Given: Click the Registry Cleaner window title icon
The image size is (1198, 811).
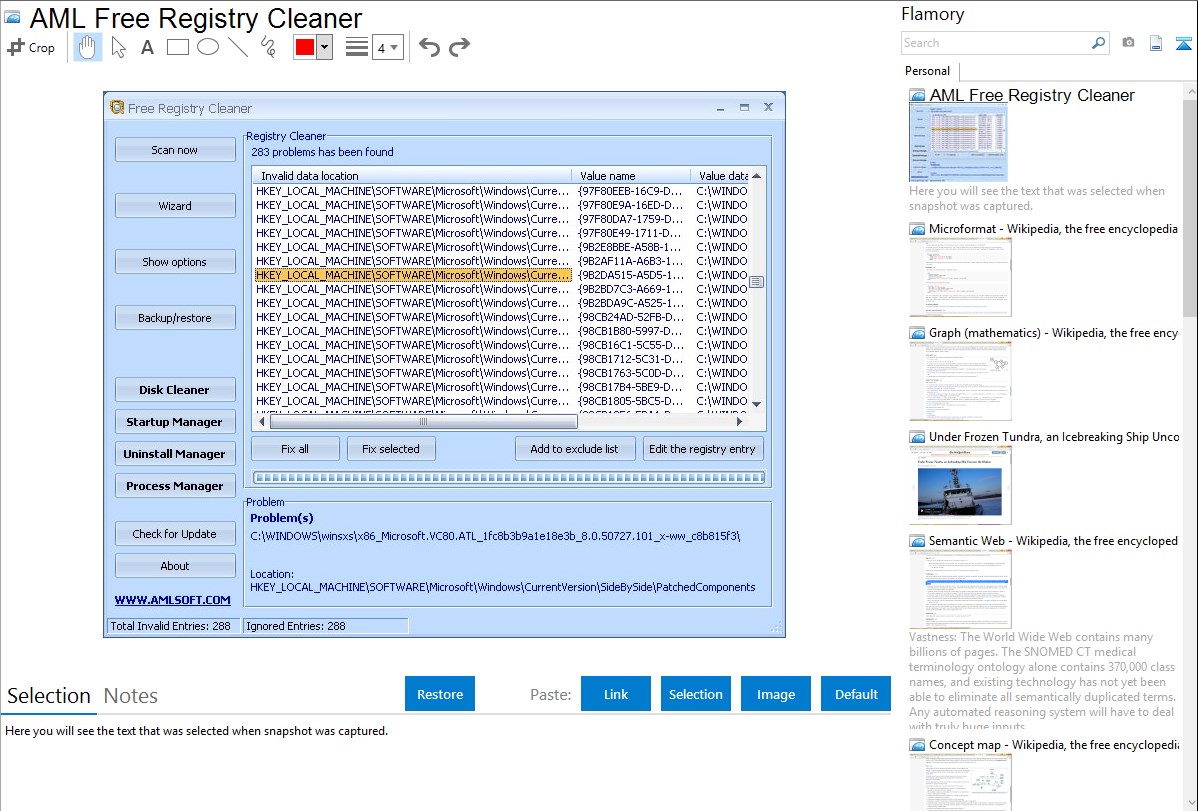Looking at the screenshot, I should 117,107.
